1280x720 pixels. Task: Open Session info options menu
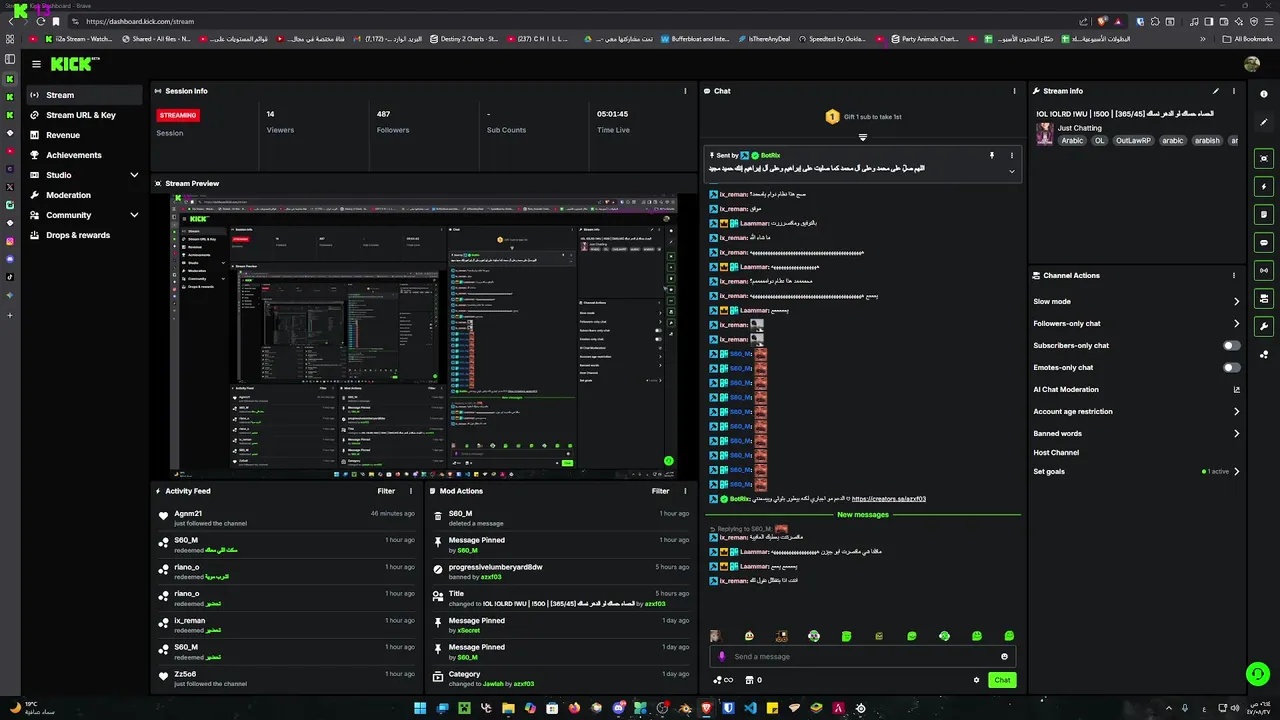(x=685, y=91)
